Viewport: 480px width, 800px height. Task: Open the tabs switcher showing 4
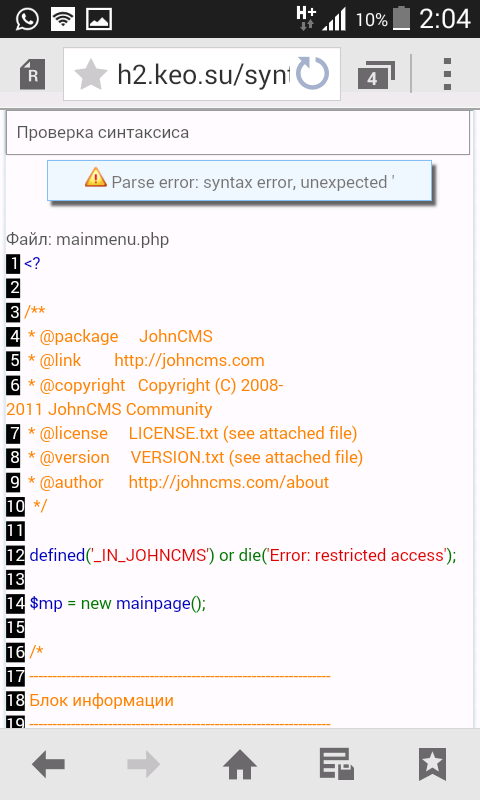point(376,75)
